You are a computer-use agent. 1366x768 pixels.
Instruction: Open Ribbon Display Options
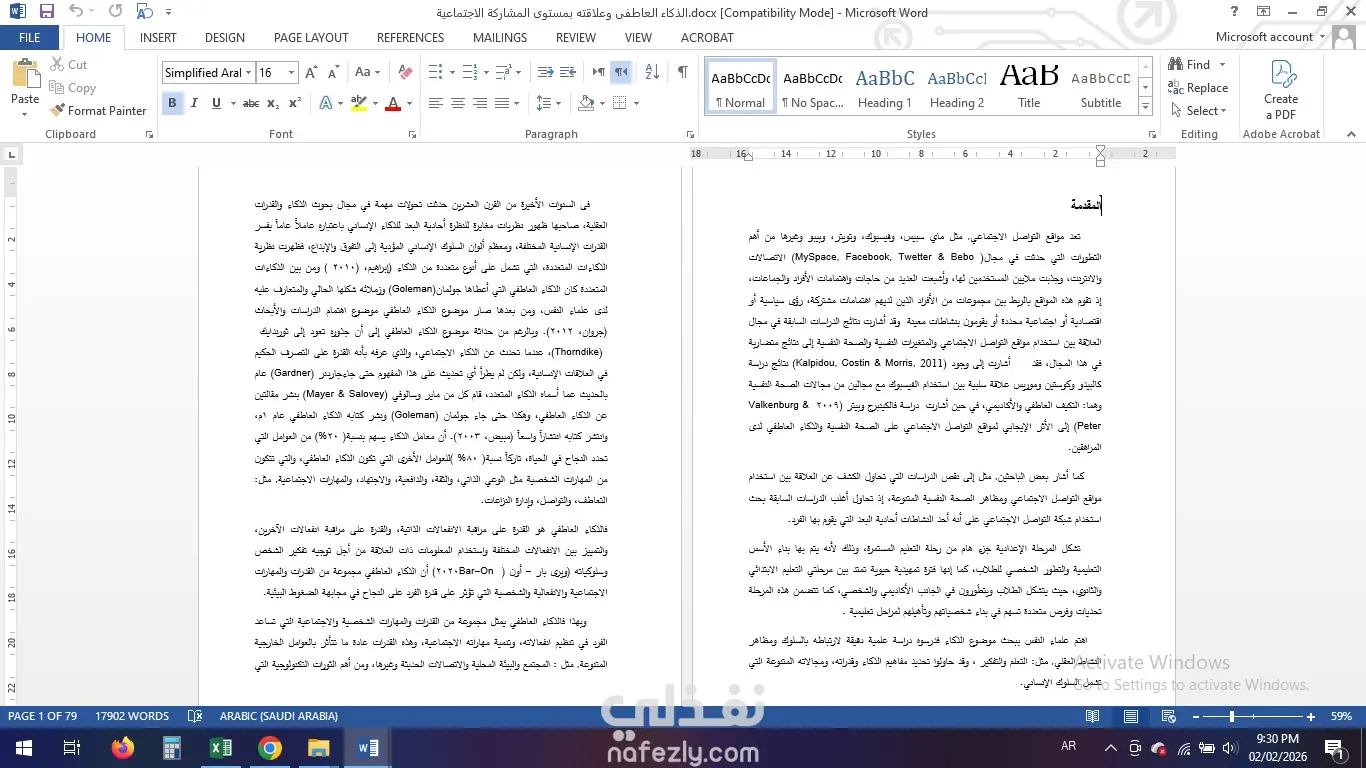(x=1264, y=12)
